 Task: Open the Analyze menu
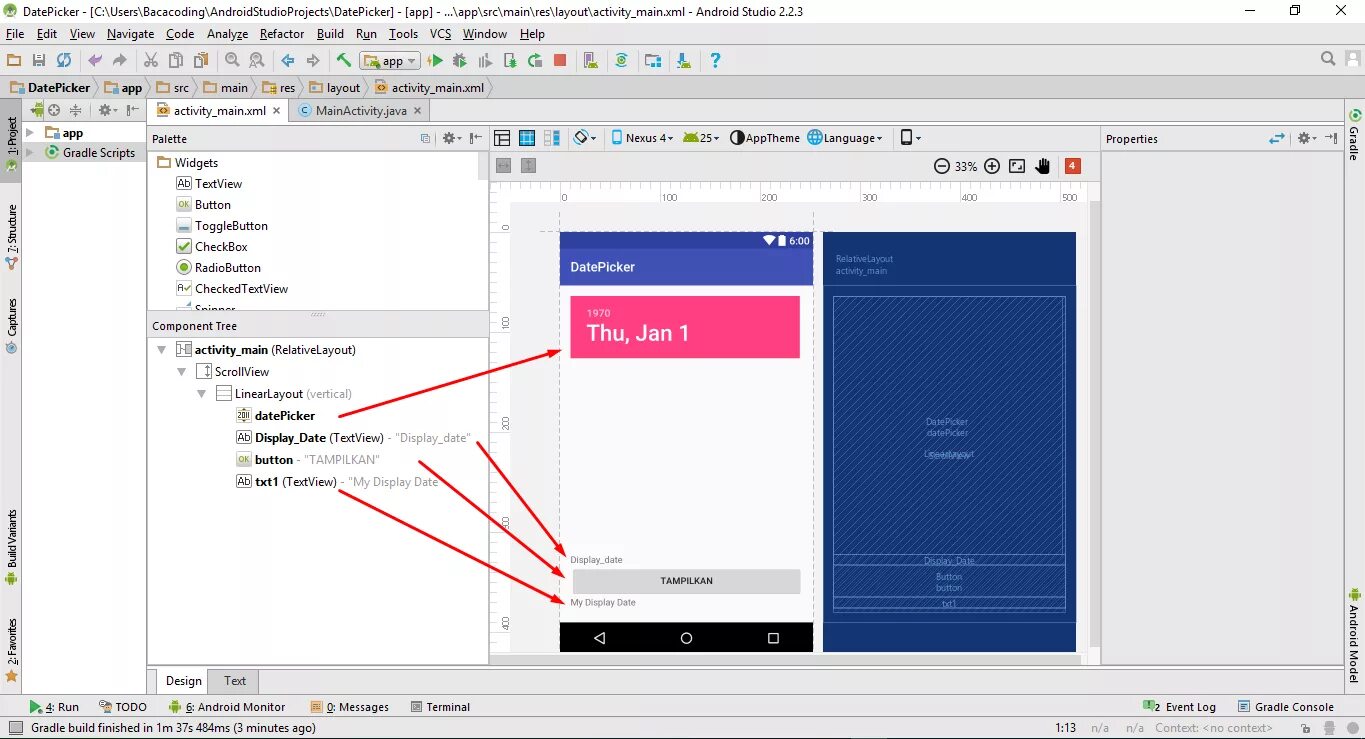[x=227, y=33]
